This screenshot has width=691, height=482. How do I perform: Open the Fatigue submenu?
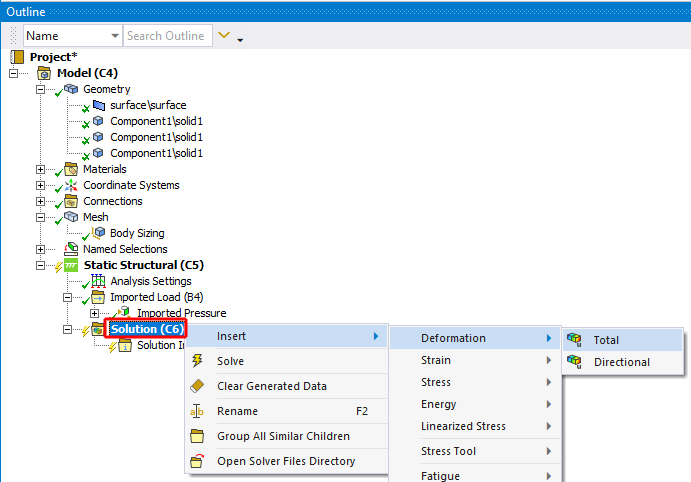point(475,475)
